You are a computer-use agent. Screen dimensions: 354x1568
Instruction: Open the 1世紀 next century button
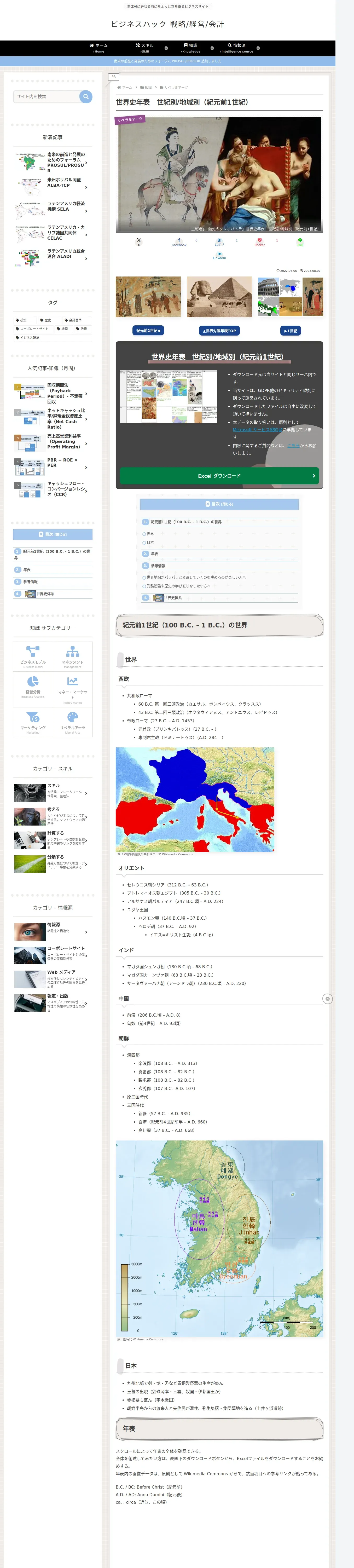[x=290, y=331]
